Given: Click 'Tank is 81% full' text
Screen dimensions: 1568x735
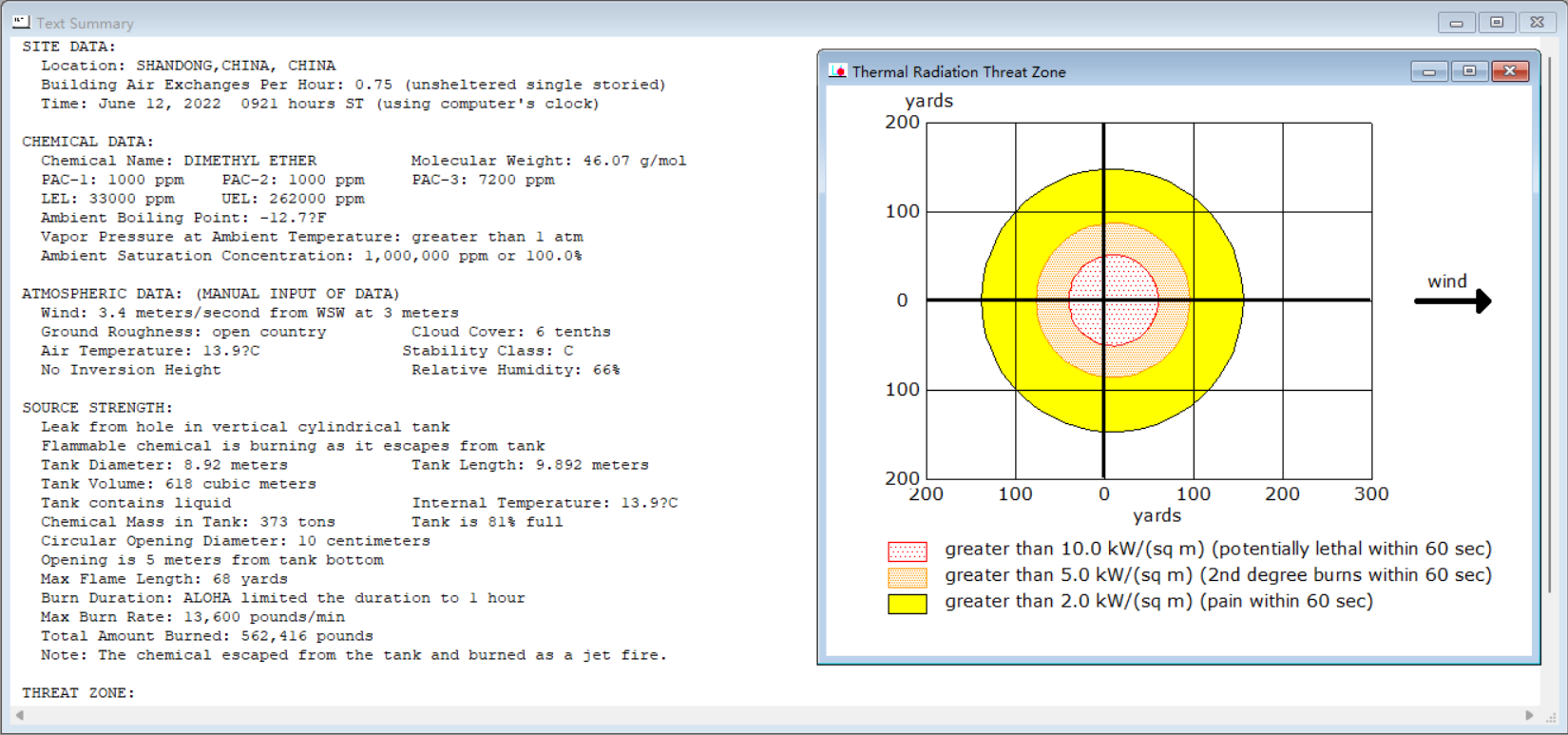Looking at the screenshot, I should [488, 522].
